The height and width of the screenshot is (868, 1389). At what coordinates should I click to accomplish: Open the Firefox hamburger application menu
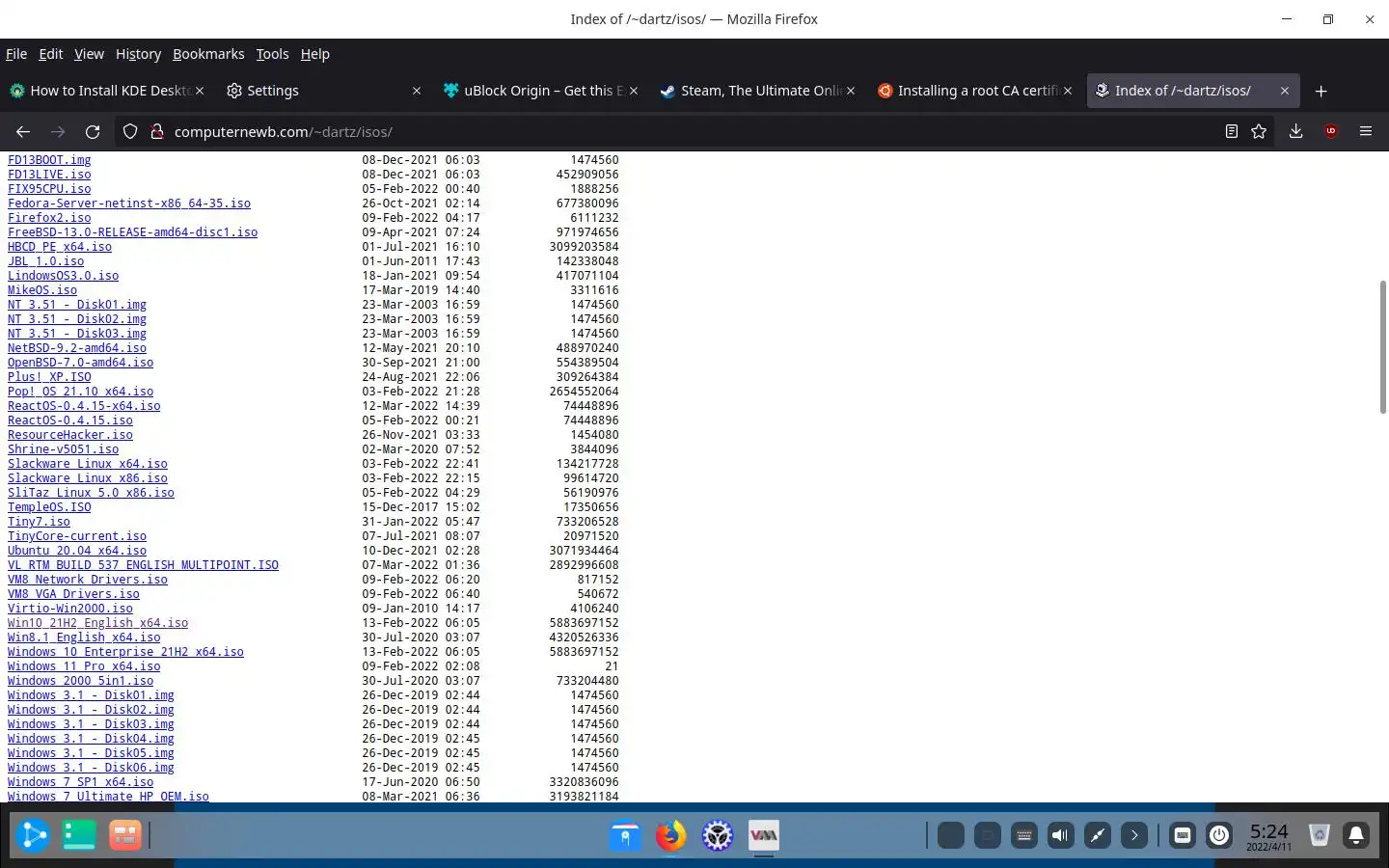(x=1366, y=131)
